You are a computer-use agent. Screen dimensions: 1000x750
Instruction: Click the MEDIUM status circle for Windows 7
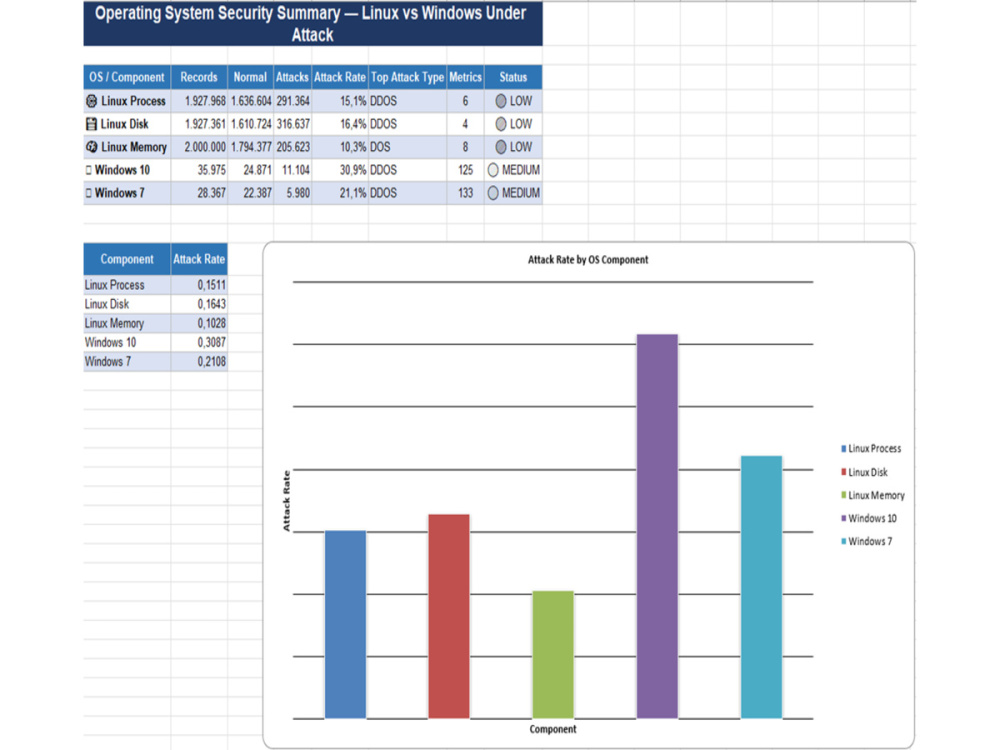pyautogui.click(x=493, y=193)
